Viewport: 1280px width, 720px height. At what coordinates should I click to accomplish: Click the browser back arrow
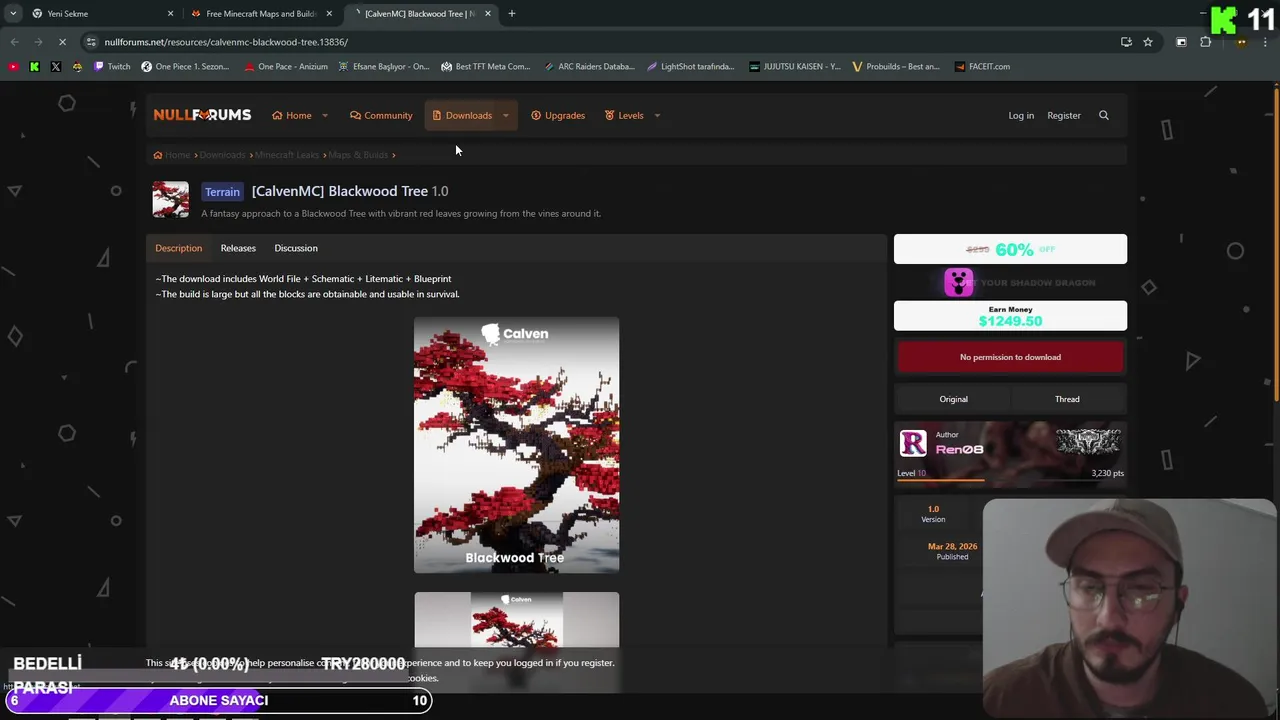point(14,42)
